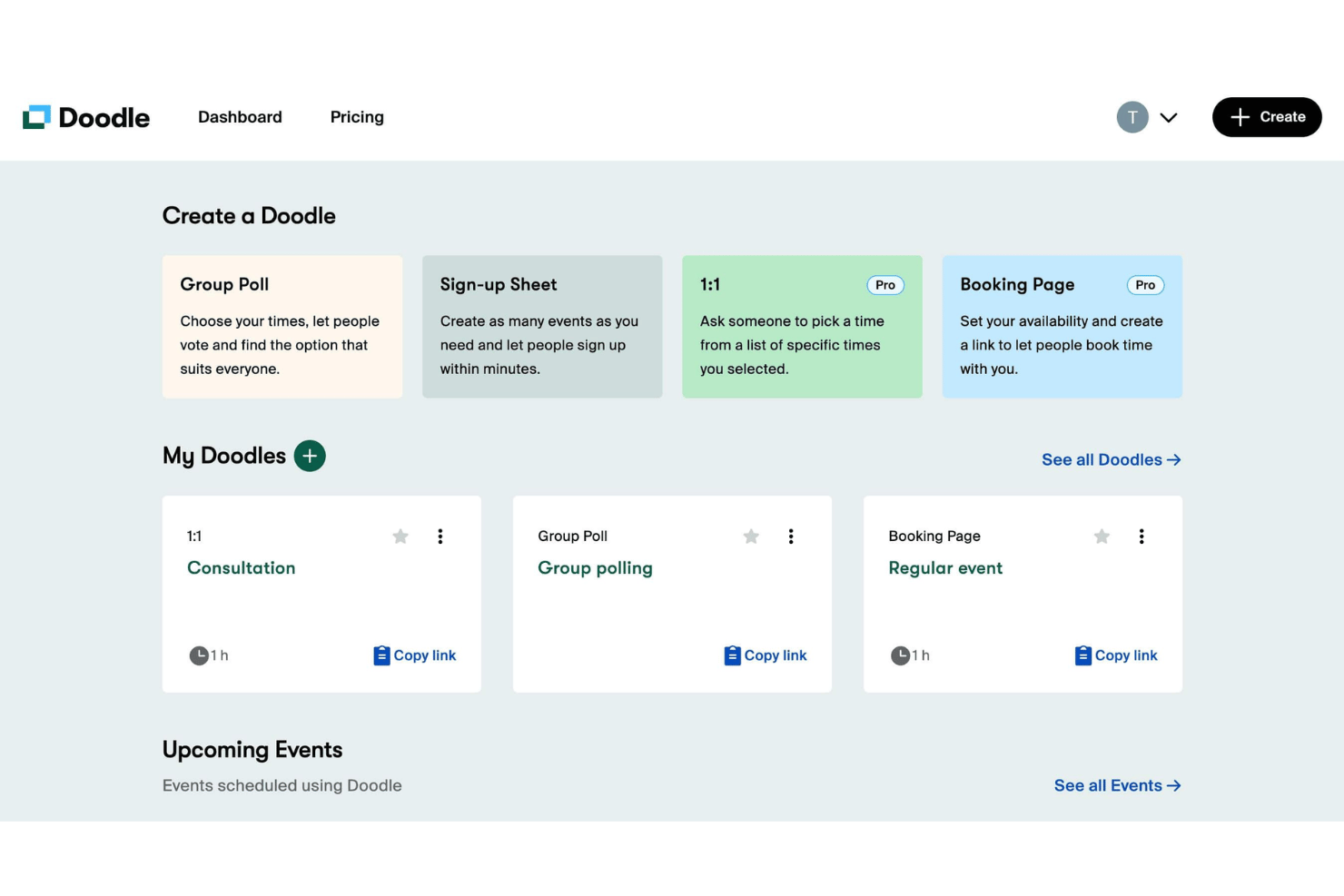The image size is (1344, 896).
Task: Select the Sign-up Sheet creation card
Action: pyautogui.click(x=542, y=327)
